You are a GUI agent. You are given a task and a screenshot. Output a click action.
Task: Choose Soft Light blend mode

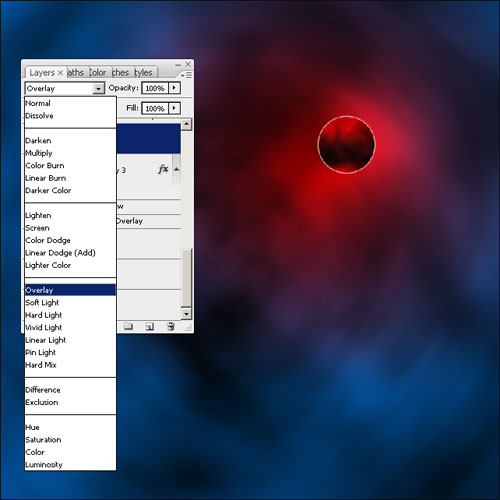click(70, 302)
